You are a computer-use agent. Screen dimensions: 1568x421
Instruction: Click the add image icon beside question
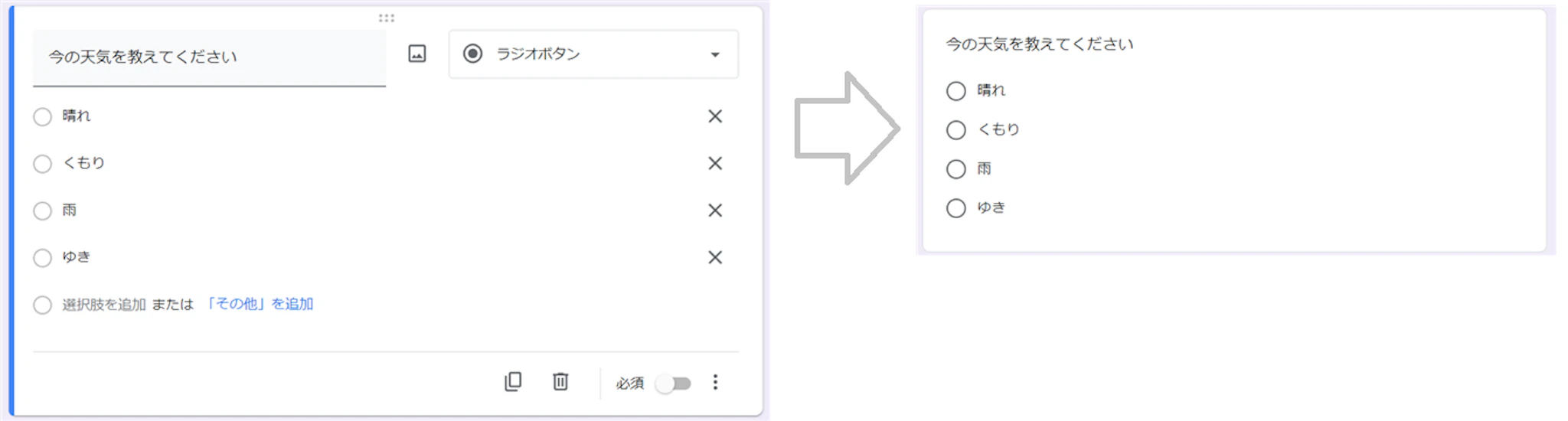tap(417, 54)
